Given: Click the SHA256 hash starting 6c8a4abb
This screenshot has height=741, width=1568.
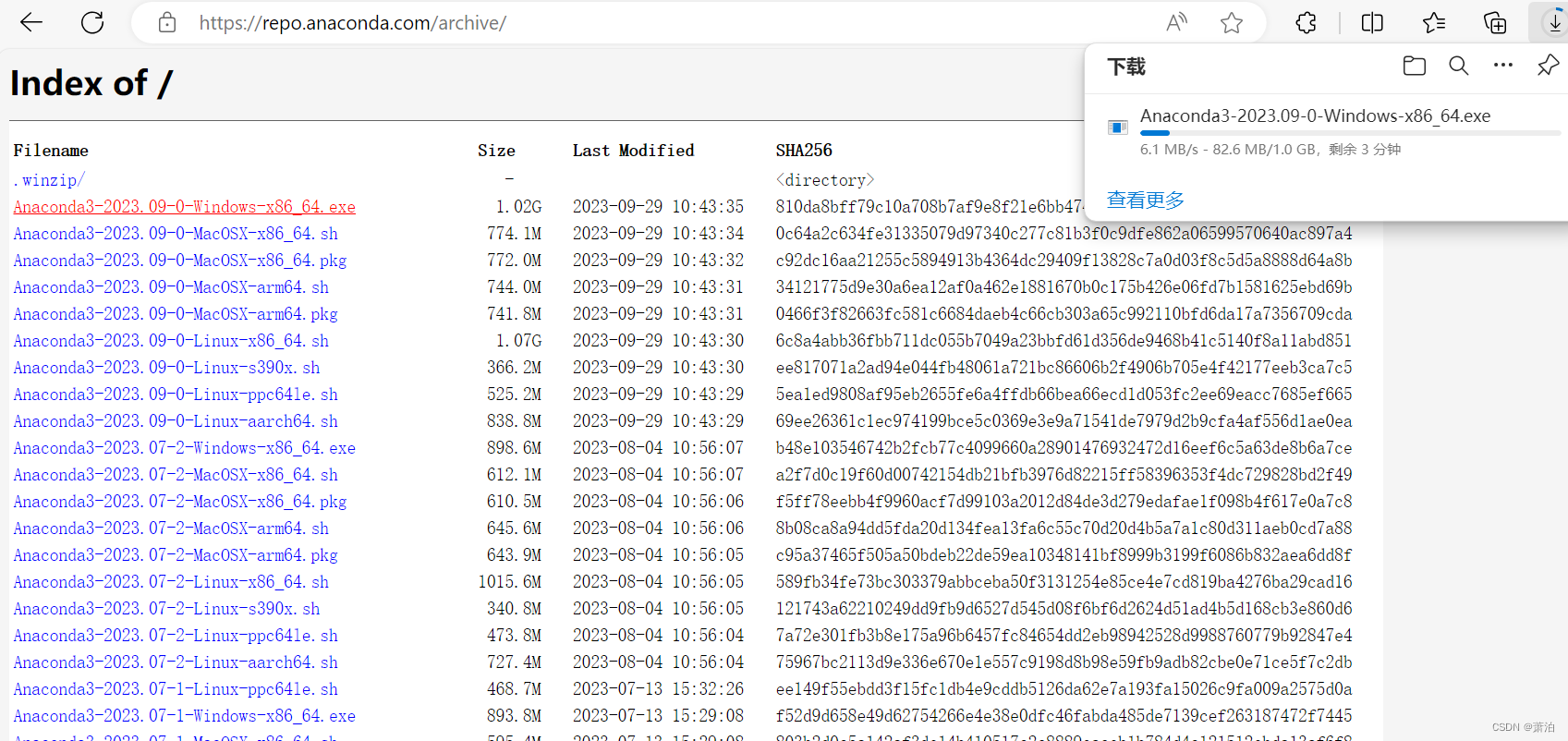Looking at the screenshot, I should [x=1064, y=341].
